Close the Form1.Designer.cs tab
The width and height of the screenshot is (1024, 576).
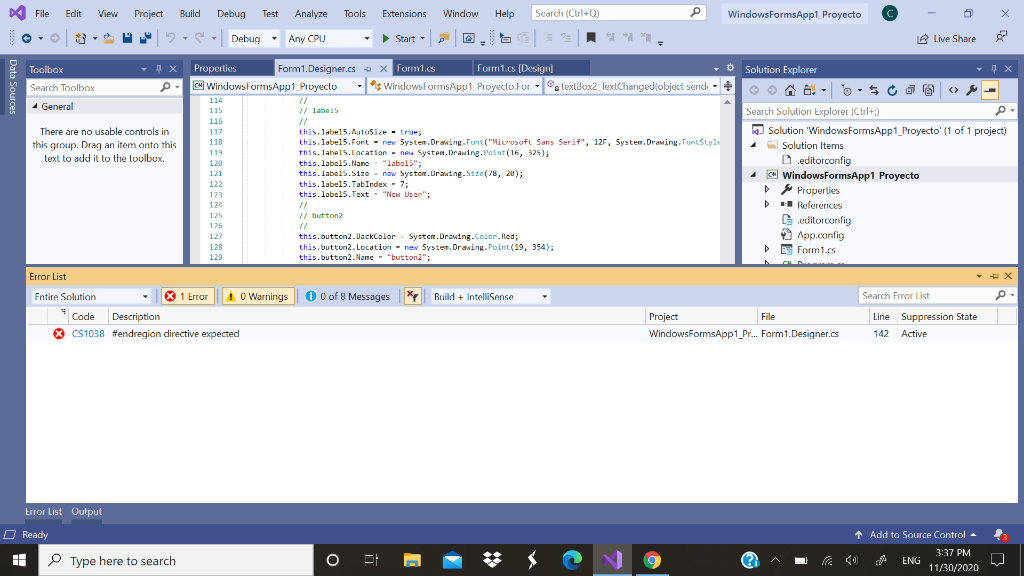pos(383,69)
